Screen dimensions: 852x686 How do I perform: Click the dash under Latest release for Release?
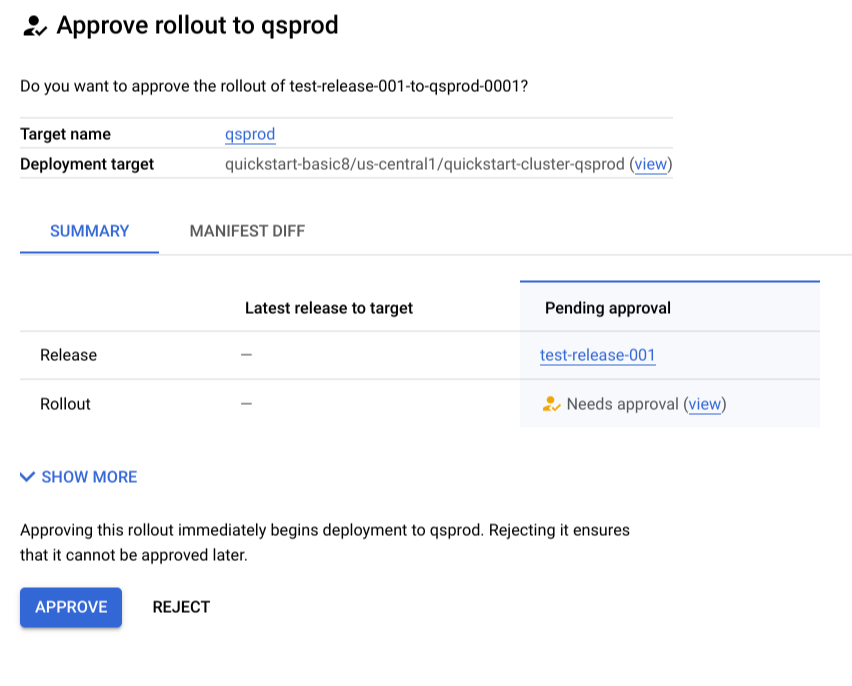[x=245, y=355]
